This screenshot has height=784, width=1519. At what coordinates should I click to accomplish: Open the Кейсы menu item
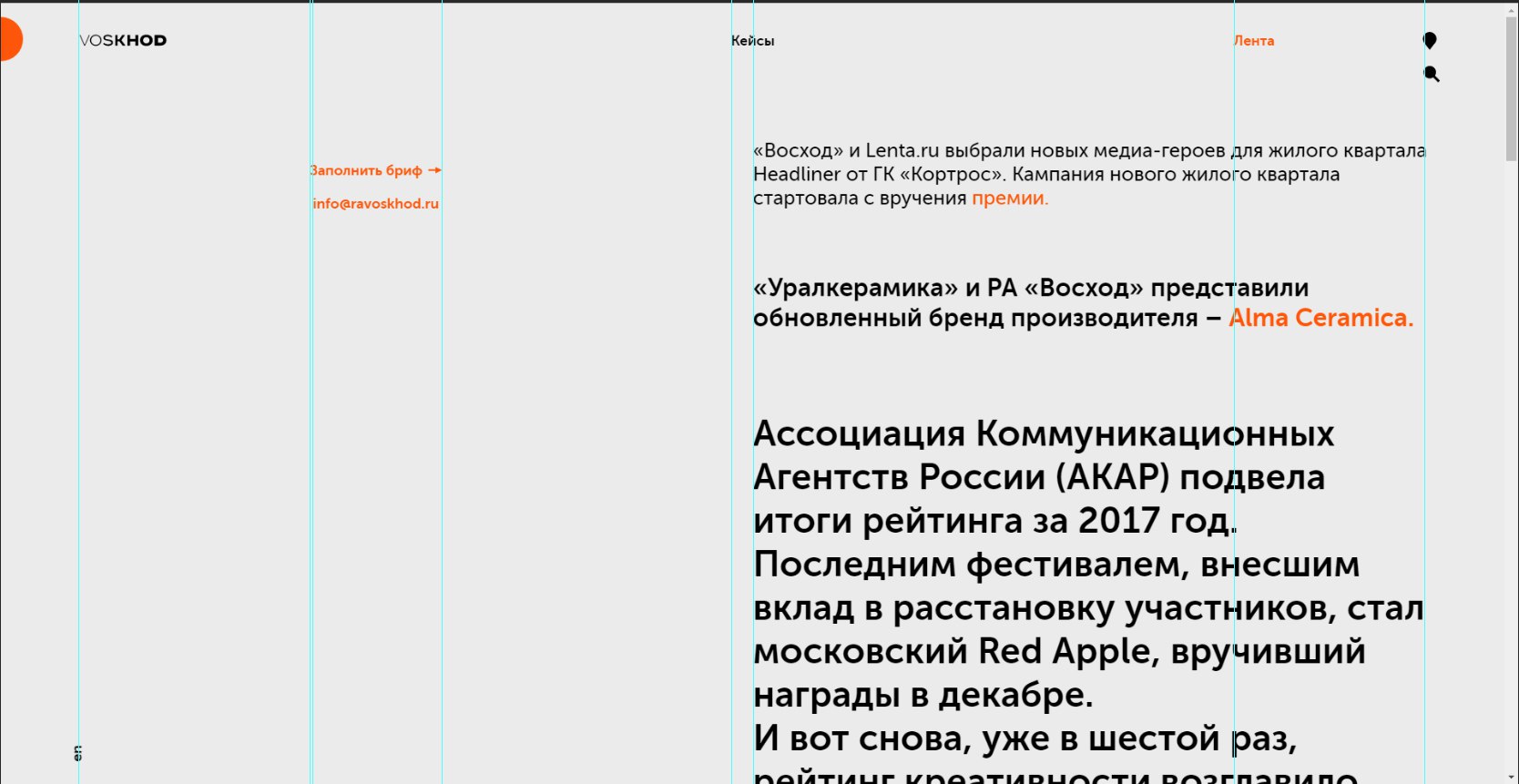pos(753,41)
